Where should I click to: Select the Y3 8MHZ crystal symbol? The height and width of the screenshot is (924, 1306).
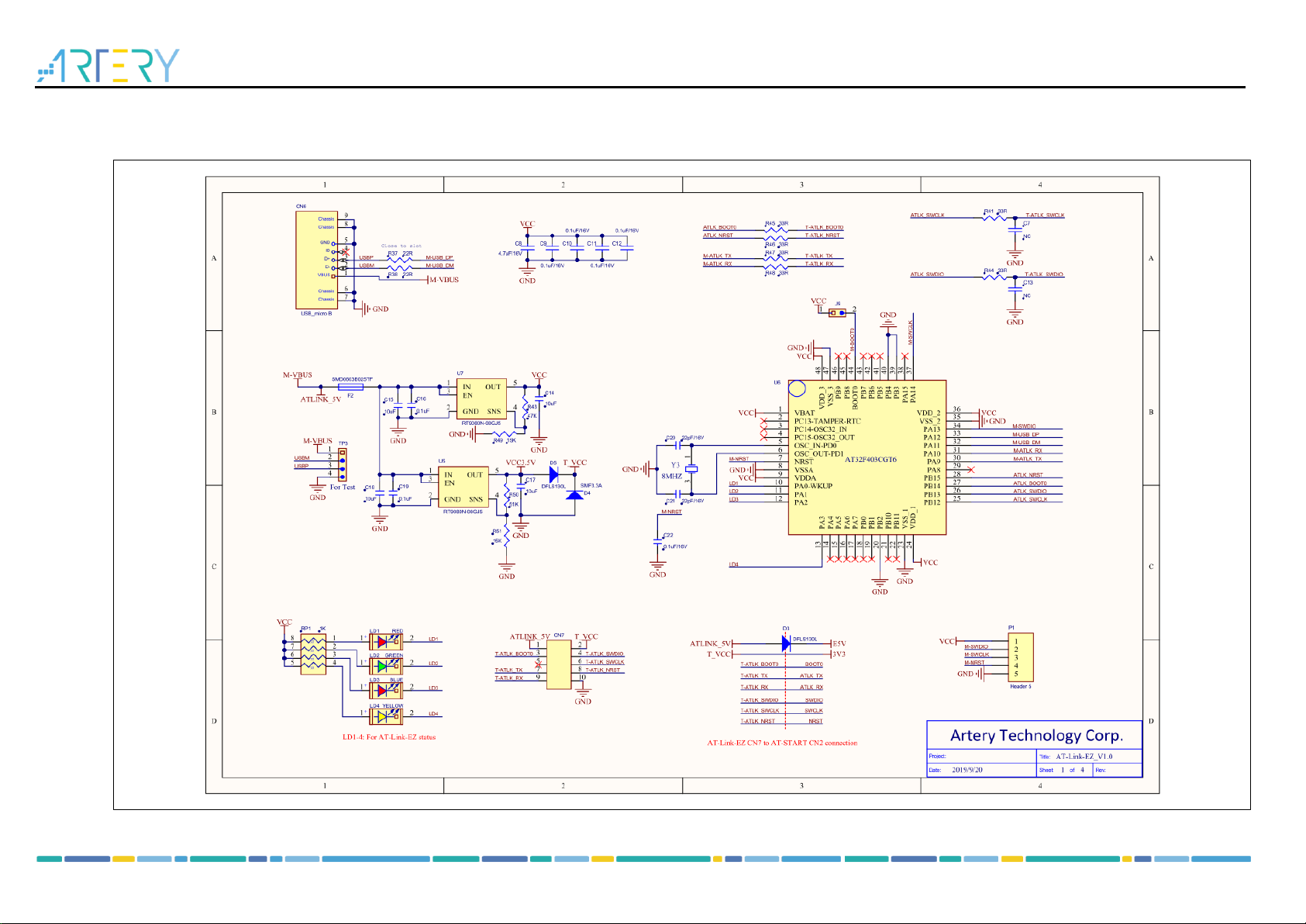point(691,469)
